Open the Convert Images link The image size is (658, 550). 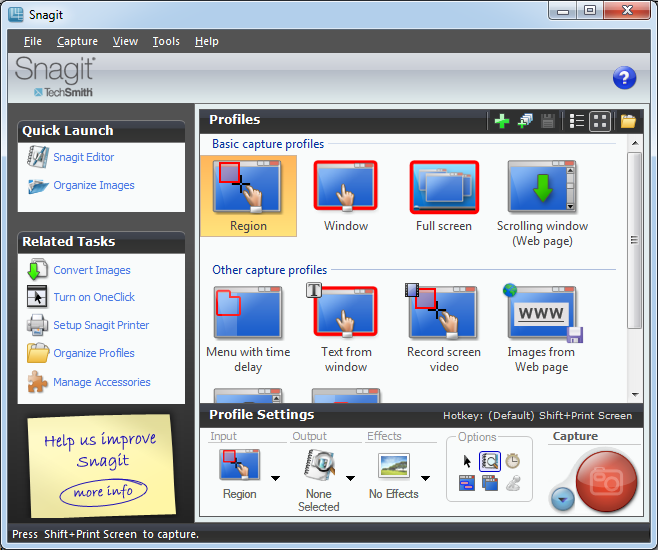(x=92, y=270)
